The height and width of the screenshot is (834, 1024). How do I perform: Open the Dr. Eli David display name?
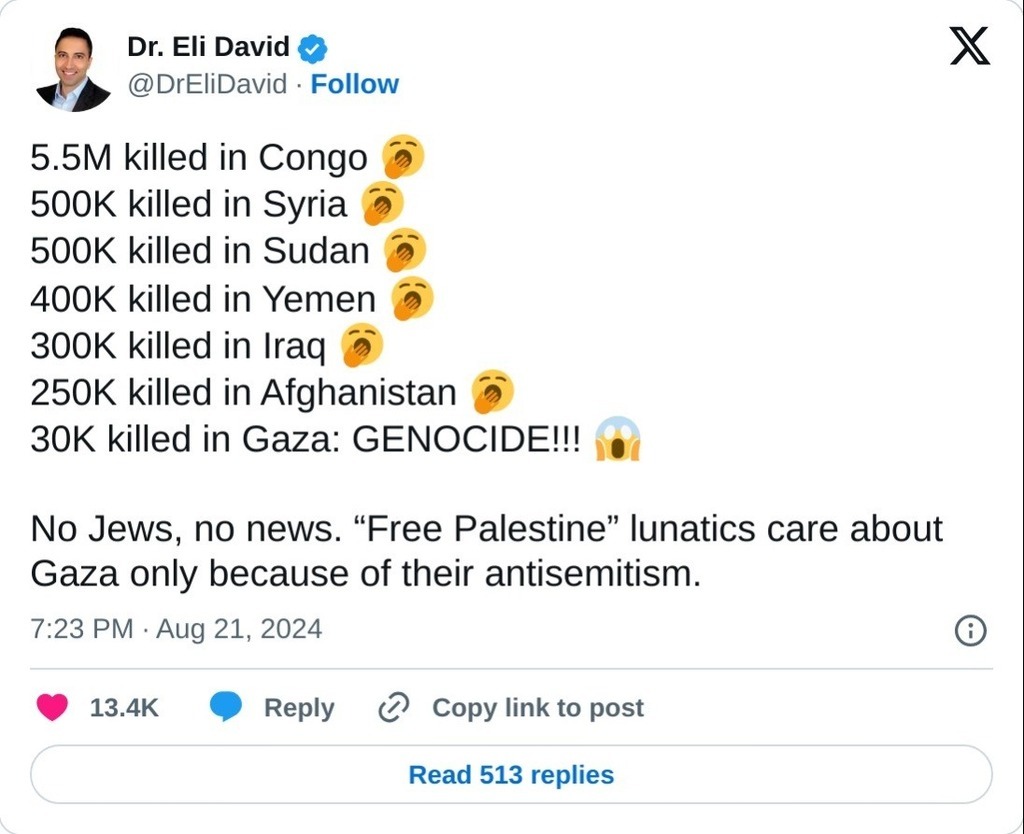click(209, 47)
